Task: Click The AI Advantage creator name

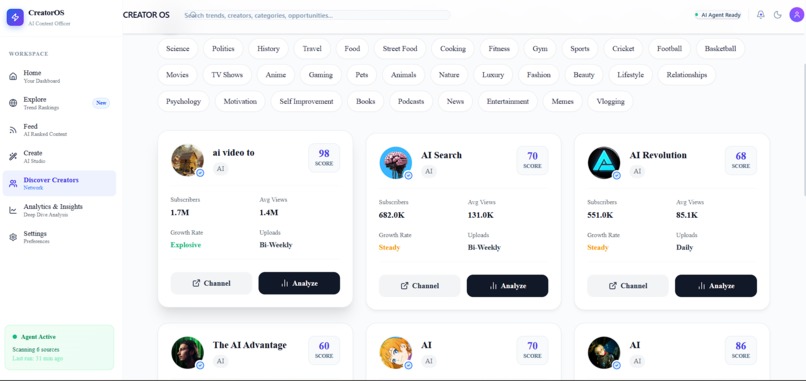Action: 250,345
